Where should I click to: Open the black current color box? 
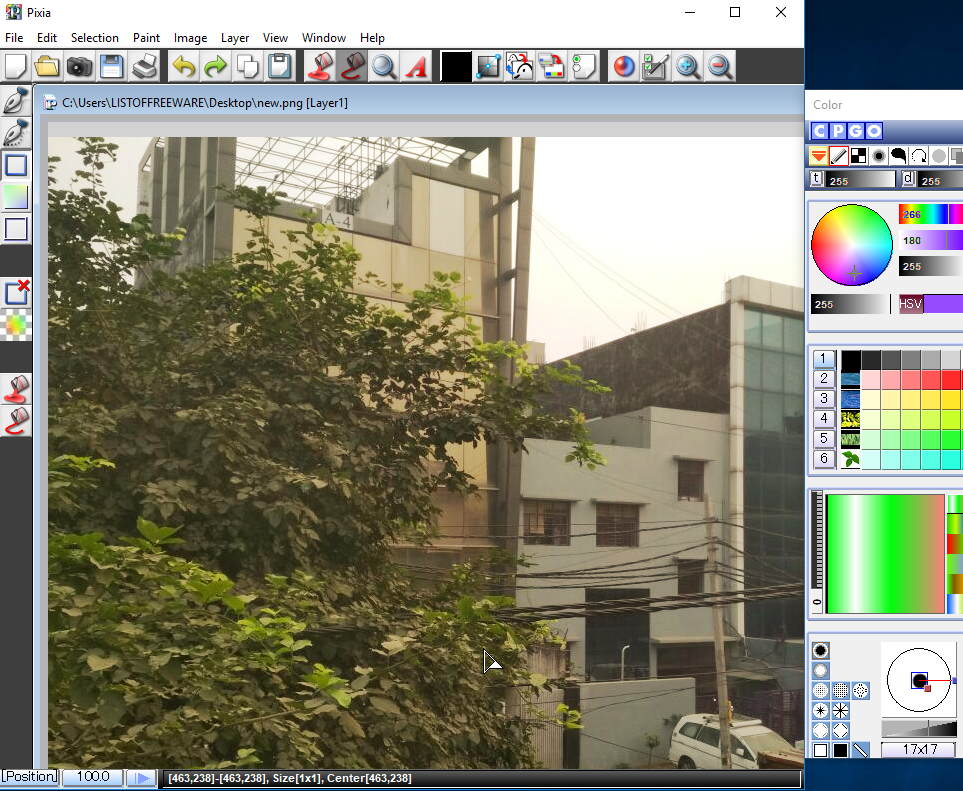pyautogui.click(x=456, y=66)
